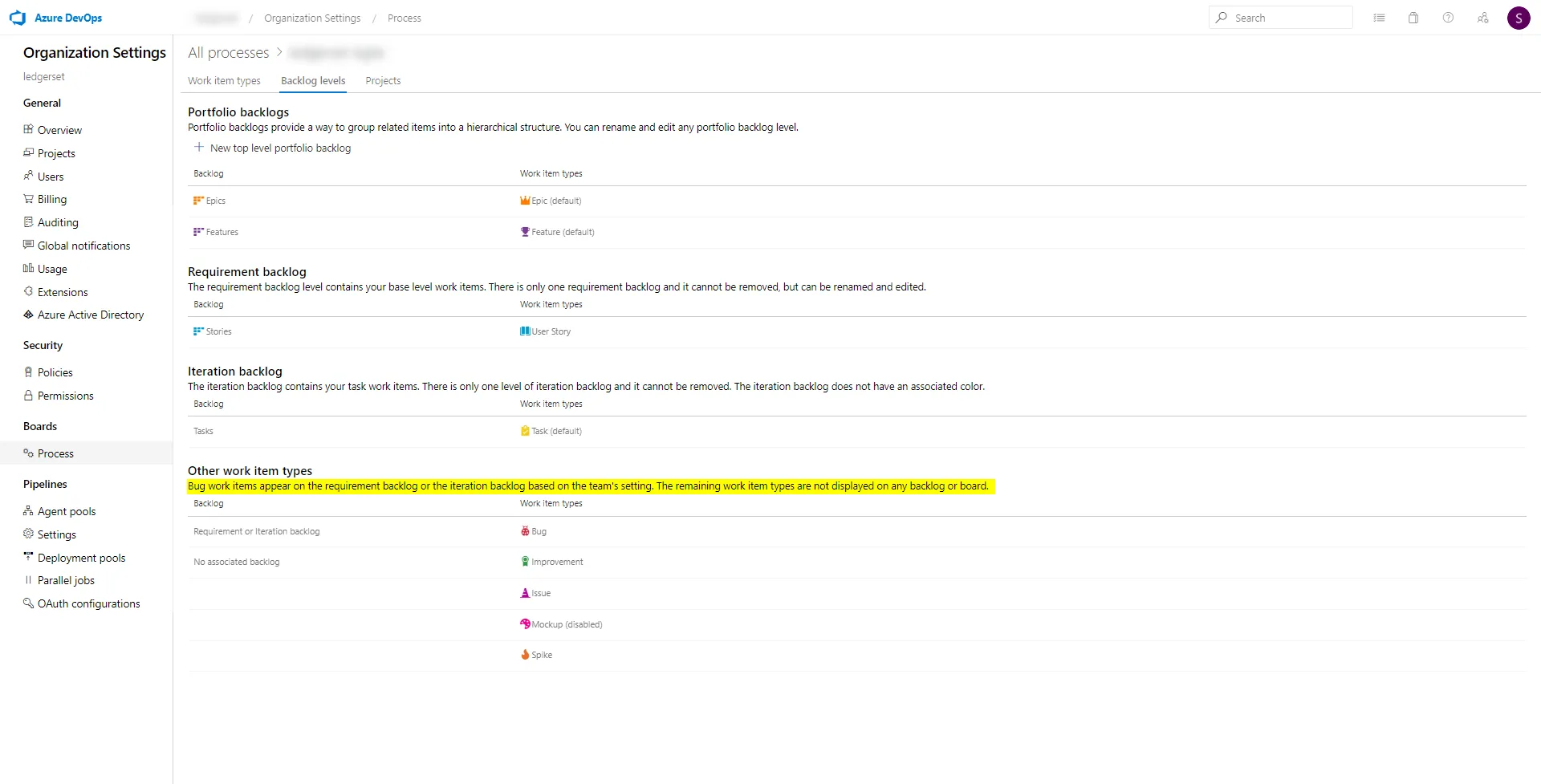This screenshot has width=1541, height=784.
Task: Open the Deployment pools page
Action: tap(81, 558)
